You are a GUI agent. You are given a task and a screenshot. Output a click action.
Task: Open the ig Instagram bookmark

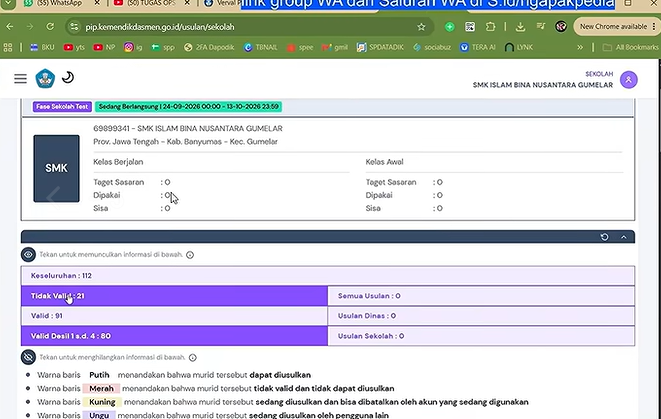[x=133, y=47]
